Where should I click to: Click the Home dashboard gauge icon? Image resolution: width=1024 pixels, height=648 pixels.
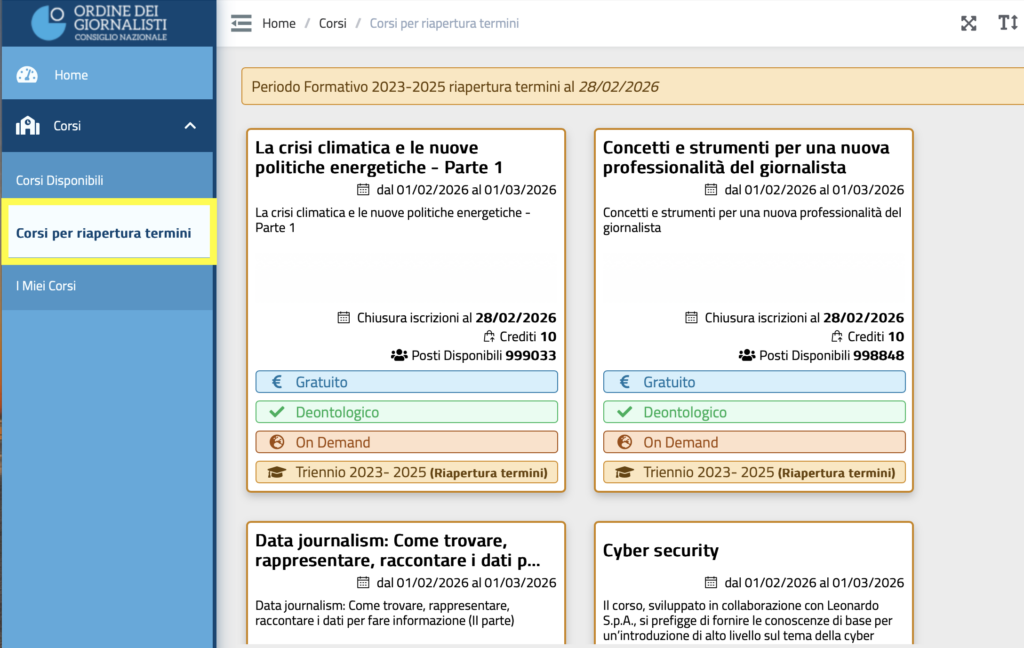(x=27, y=75)
